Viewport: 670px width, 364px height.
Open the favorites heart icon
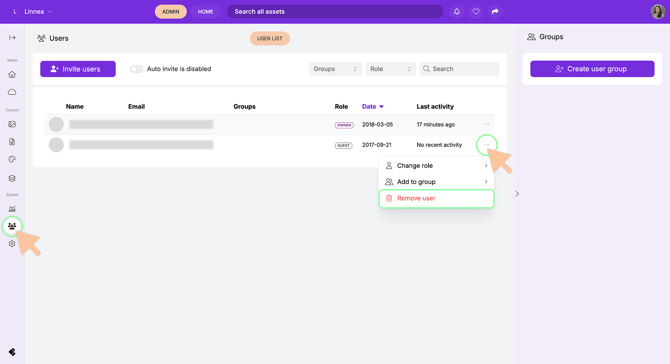pos(476,12)
